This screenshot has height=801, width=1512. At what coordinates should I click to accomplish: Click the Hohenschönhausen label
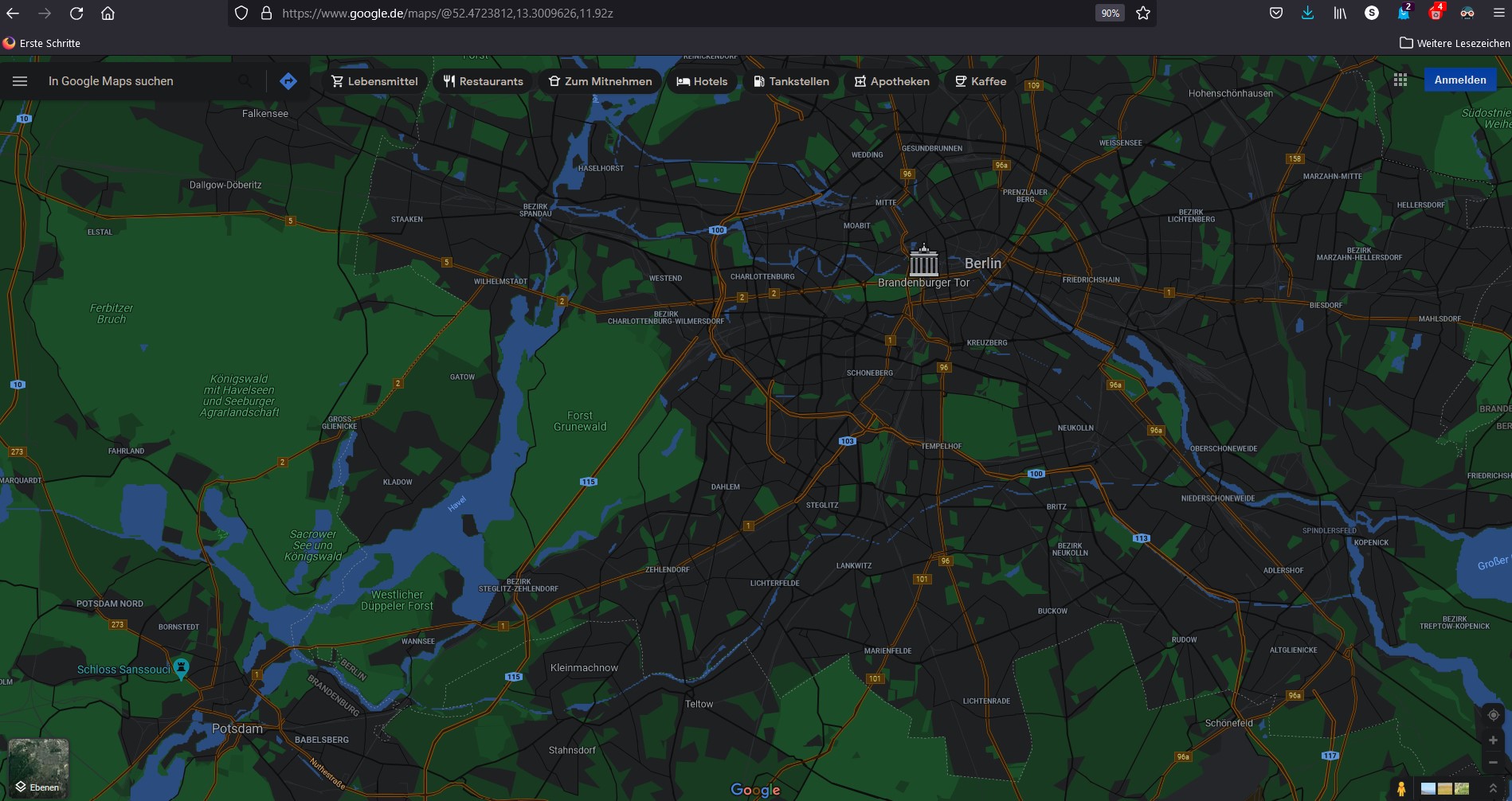click(x=1231, y=93)
